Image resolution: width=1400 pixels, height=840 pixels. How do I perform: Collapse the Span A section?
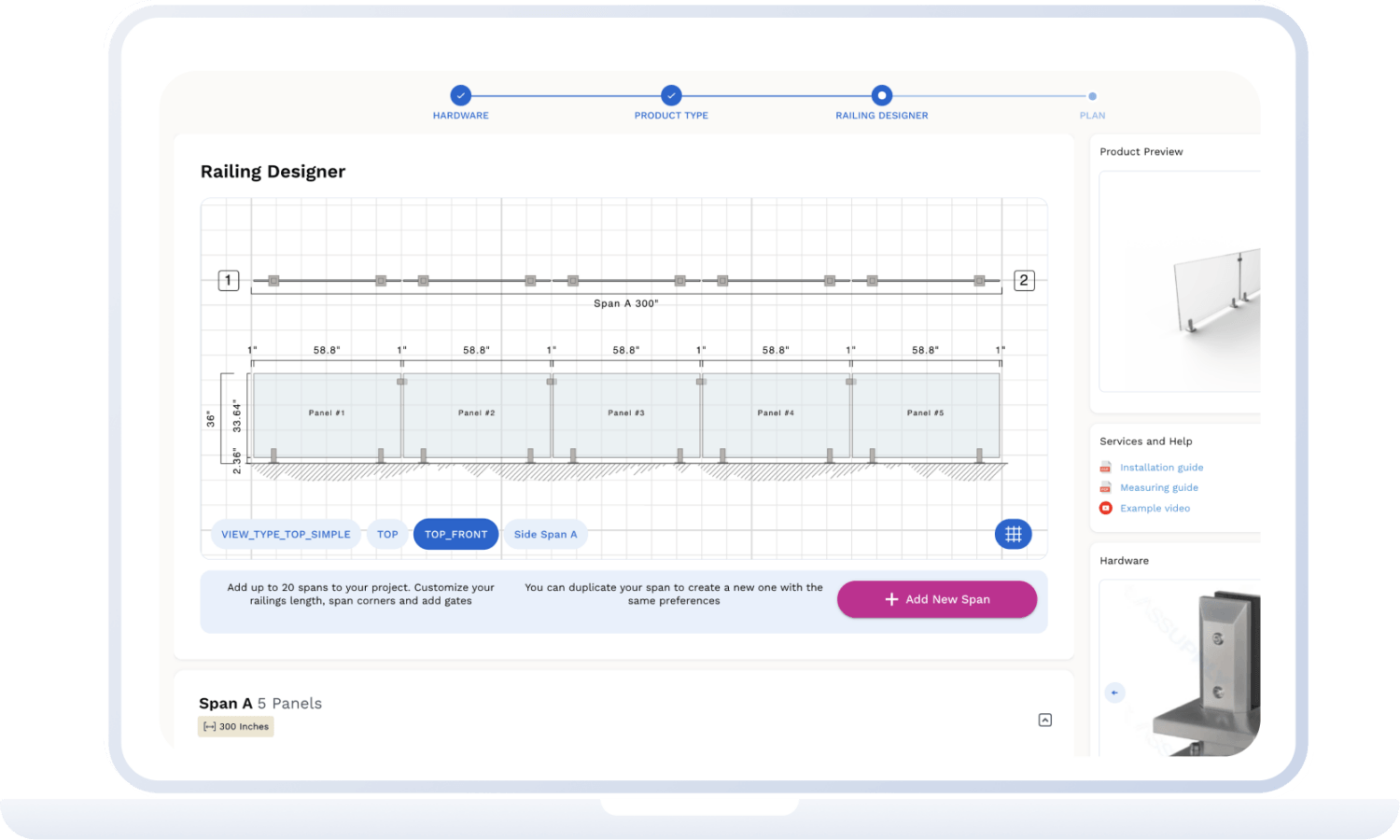click(x=1045, y=720)
